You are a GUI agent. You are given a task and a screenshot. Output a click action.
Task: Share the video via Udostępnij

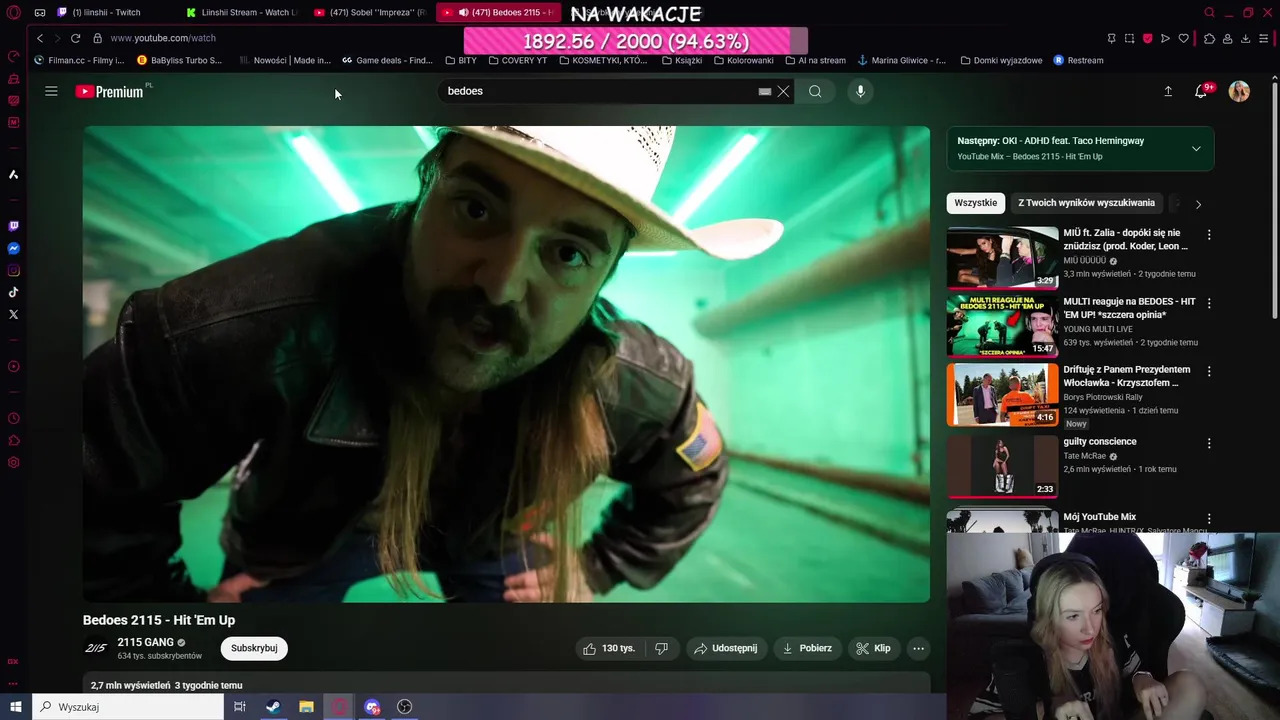(x=726, y=648)
